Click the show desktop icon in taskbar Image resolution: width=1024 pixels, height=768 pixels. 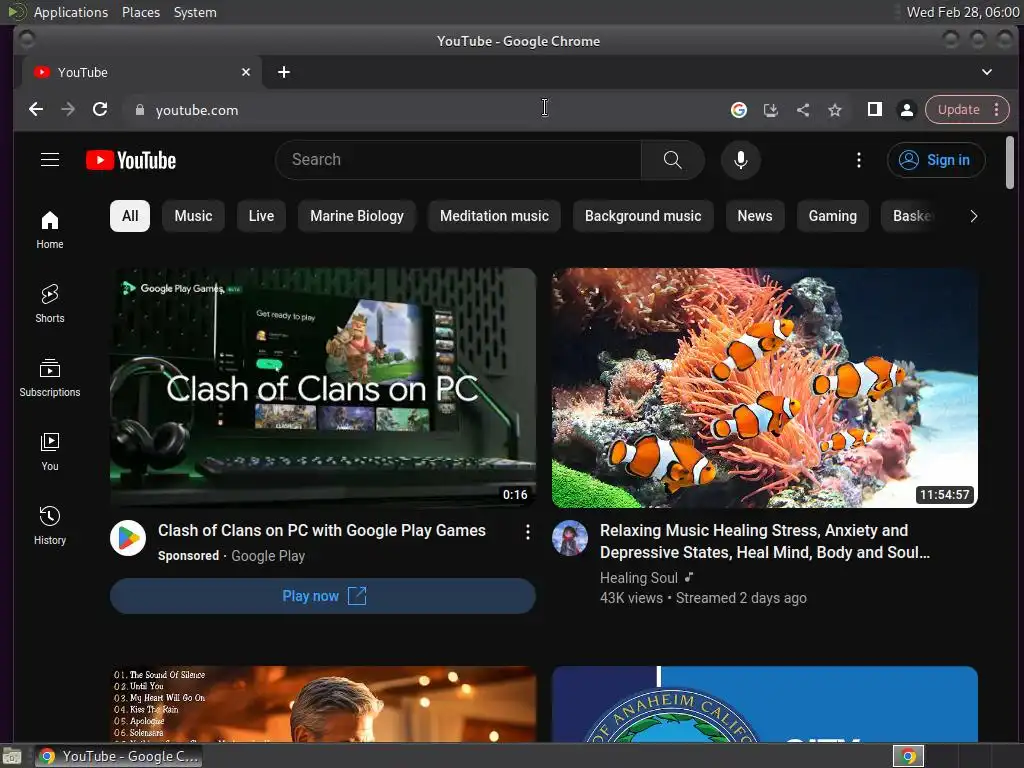coord(12,757)
